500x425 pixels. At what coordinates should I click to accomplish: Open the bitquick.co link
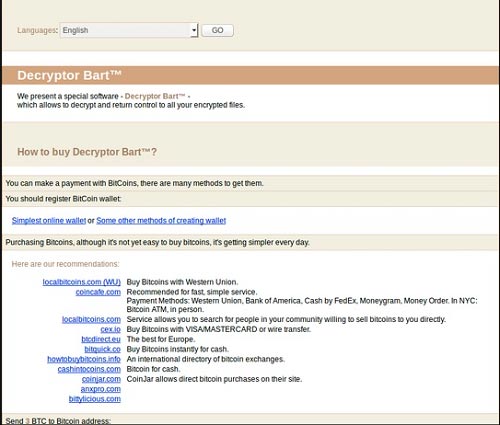click(102, 349)
